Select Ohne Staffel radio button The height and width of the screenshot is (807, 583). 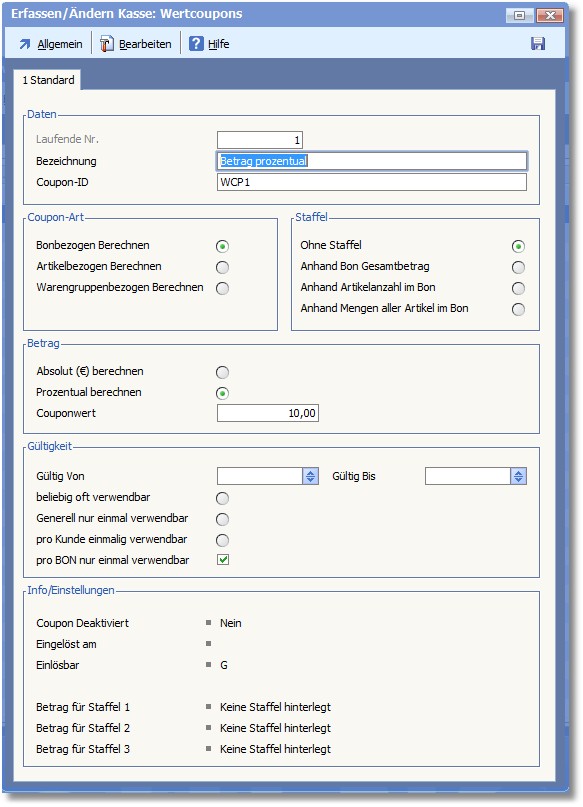(518, 247)
